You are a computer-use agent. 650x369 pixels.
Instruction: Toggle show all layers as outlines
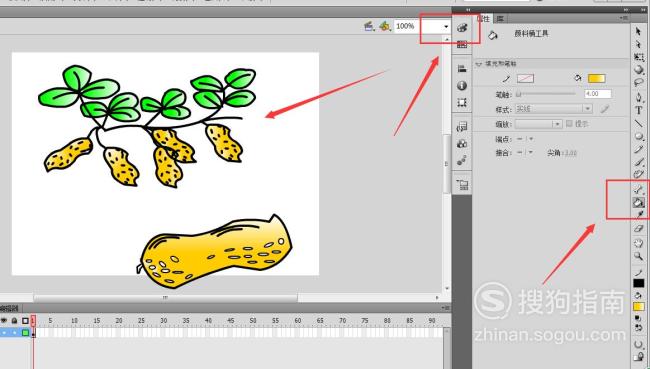pos(25,320)
